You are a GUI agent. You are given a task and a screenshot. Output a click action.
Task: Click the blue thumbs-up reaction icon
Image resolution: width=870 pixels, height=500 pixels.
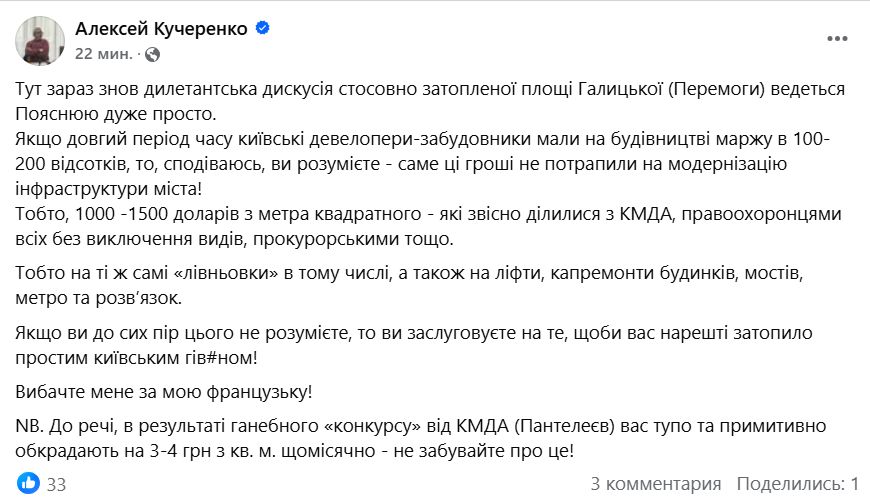tap(28, 484)
